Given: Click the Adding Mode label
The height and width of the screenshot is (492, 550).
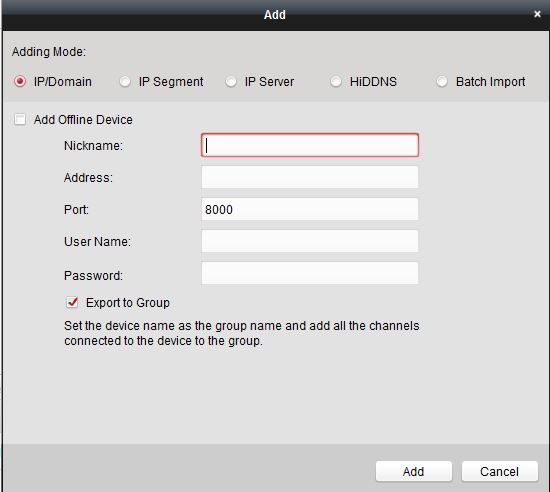Looking at the screenshot, I should tap(49, 52).
